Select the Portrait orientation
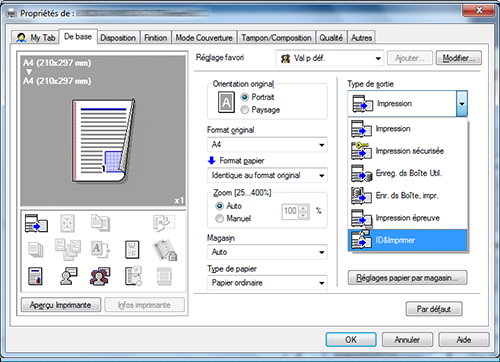This screenshot has height=362, width=500. point(257,97)
